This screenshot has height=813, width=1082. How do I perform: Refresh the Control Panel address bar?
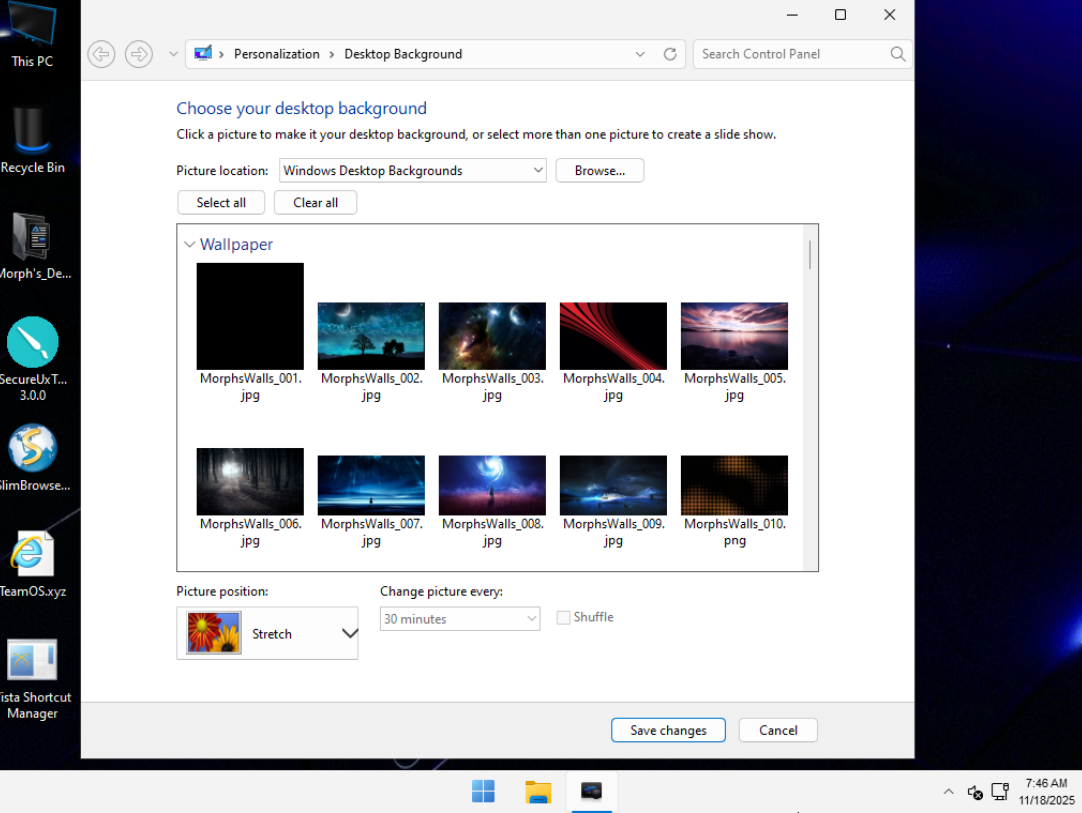[670, 54]
